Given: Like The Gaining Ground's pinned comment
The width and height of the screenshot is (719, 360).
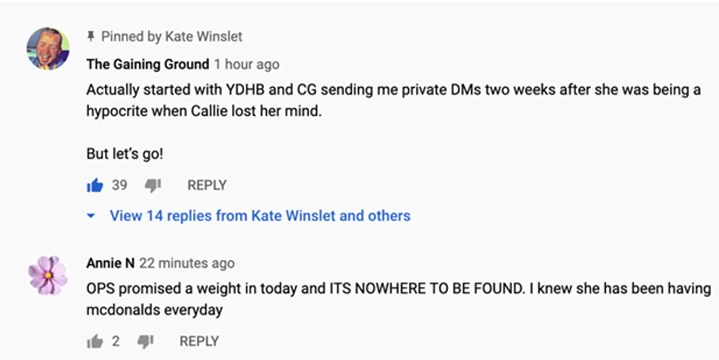Looking at the screenshot, I should coord(95,185).
